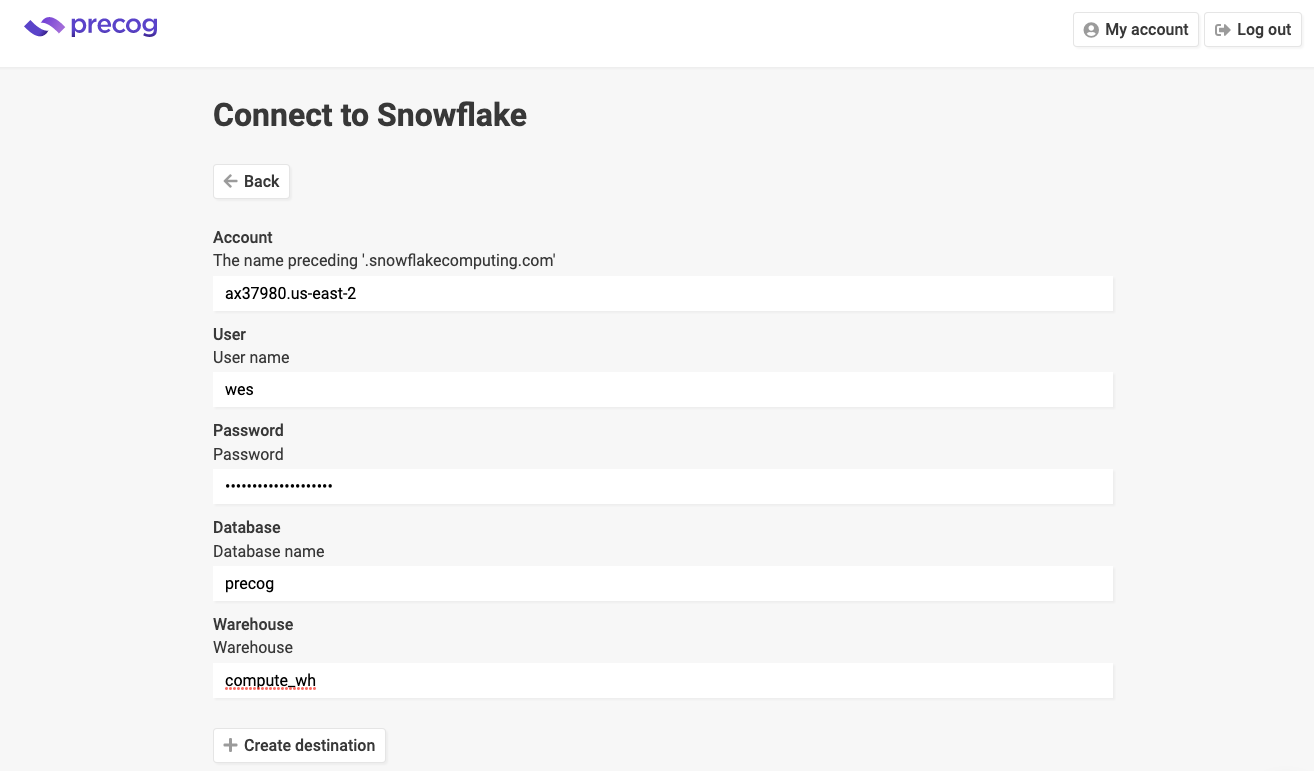Click the Account label

pyautogui.click(x=243, y=237)
